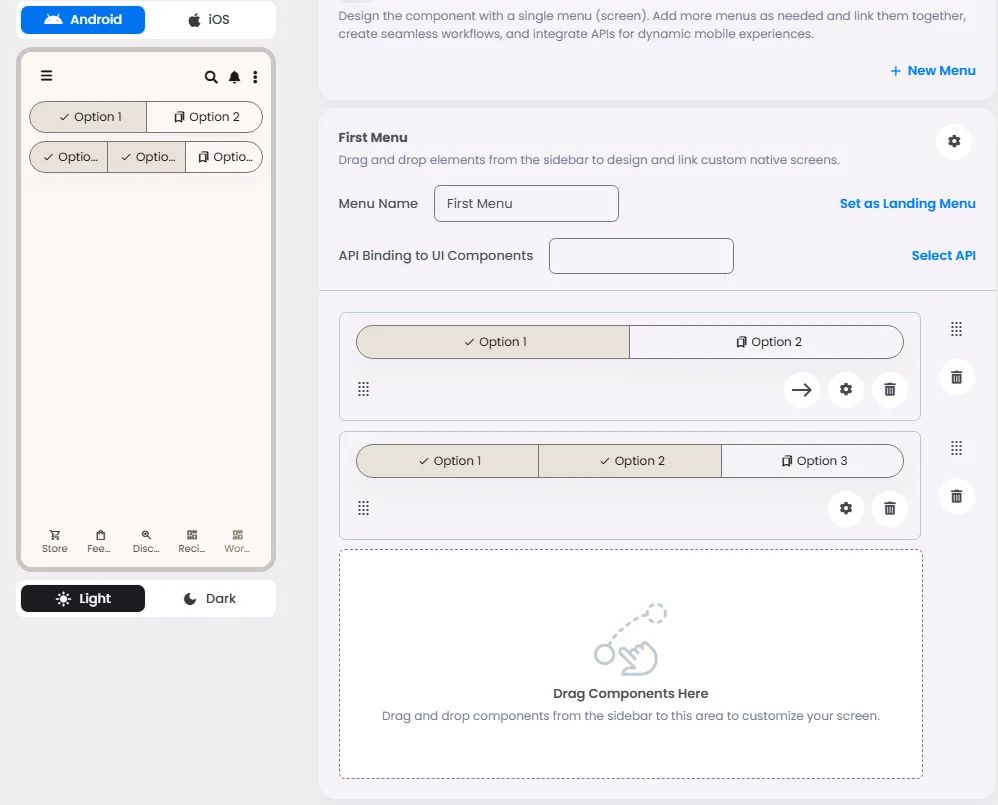Image resolution: width=998 pixels, height=805 pixels.
Task: Select Light theme mode
Action: point(83,599)
